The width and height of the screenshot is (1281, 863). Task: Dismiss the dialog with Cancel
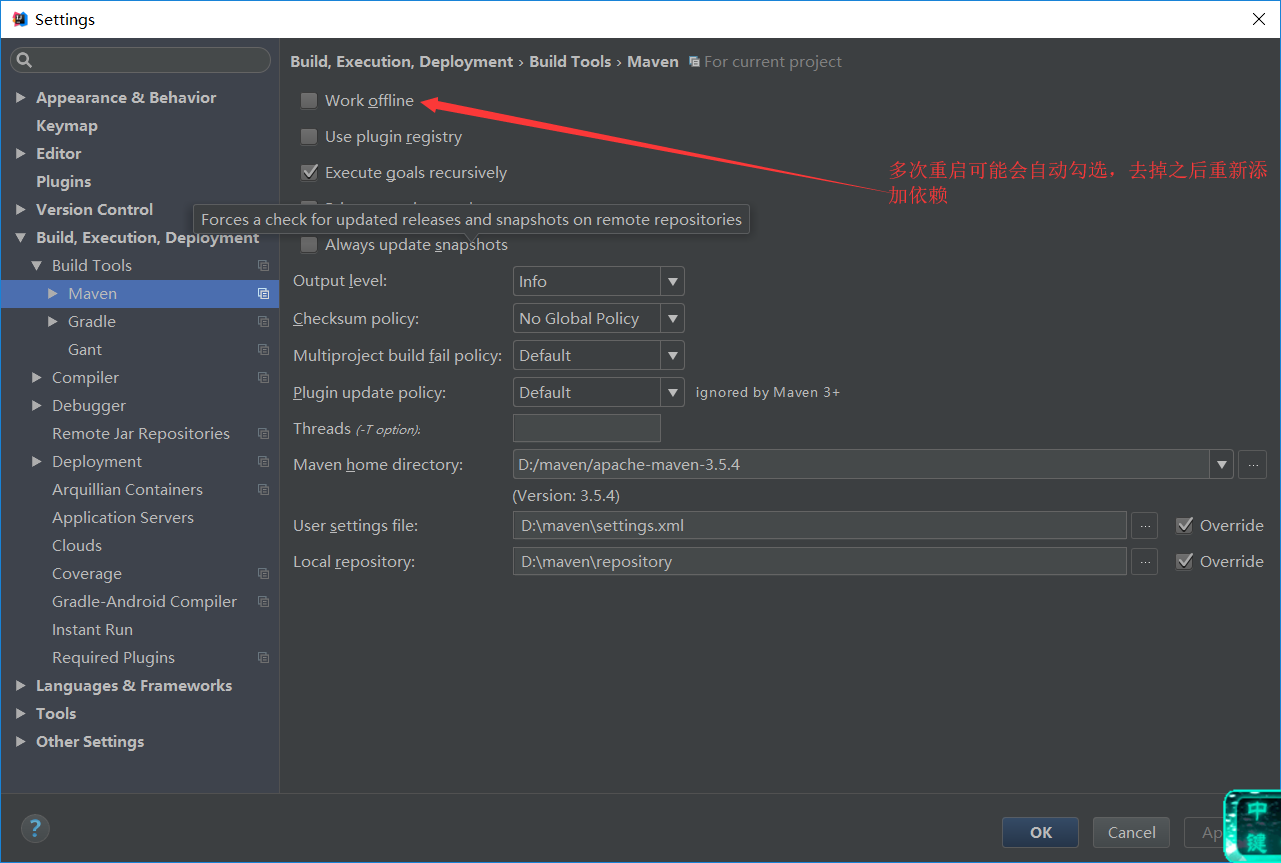(x=1132, y=833)
